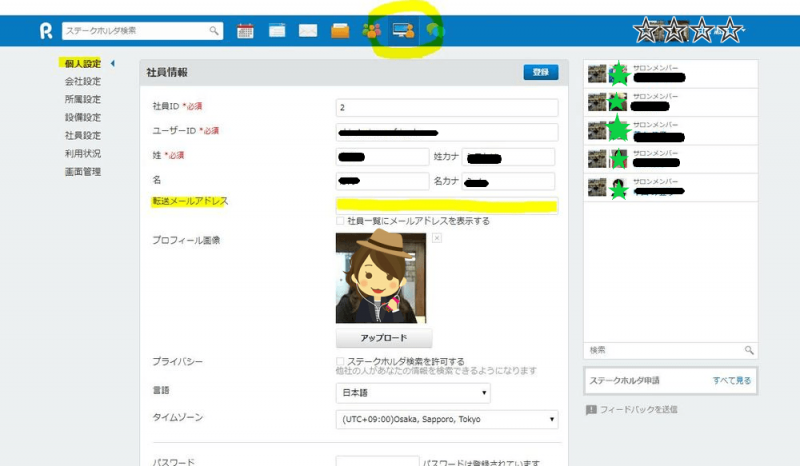Viewport: 800px width, 466px height.
Task: Click the 名 input field
Action: (383, 181)
